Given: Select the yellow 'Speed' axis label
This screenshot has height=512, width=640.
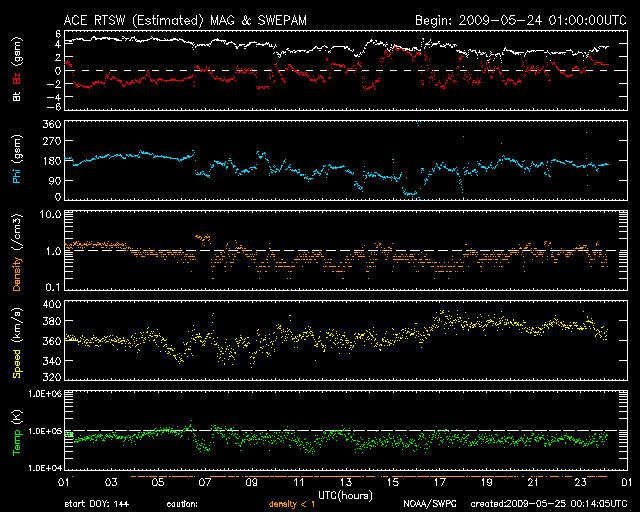Looking at the screenshot, I should [17, 363].
